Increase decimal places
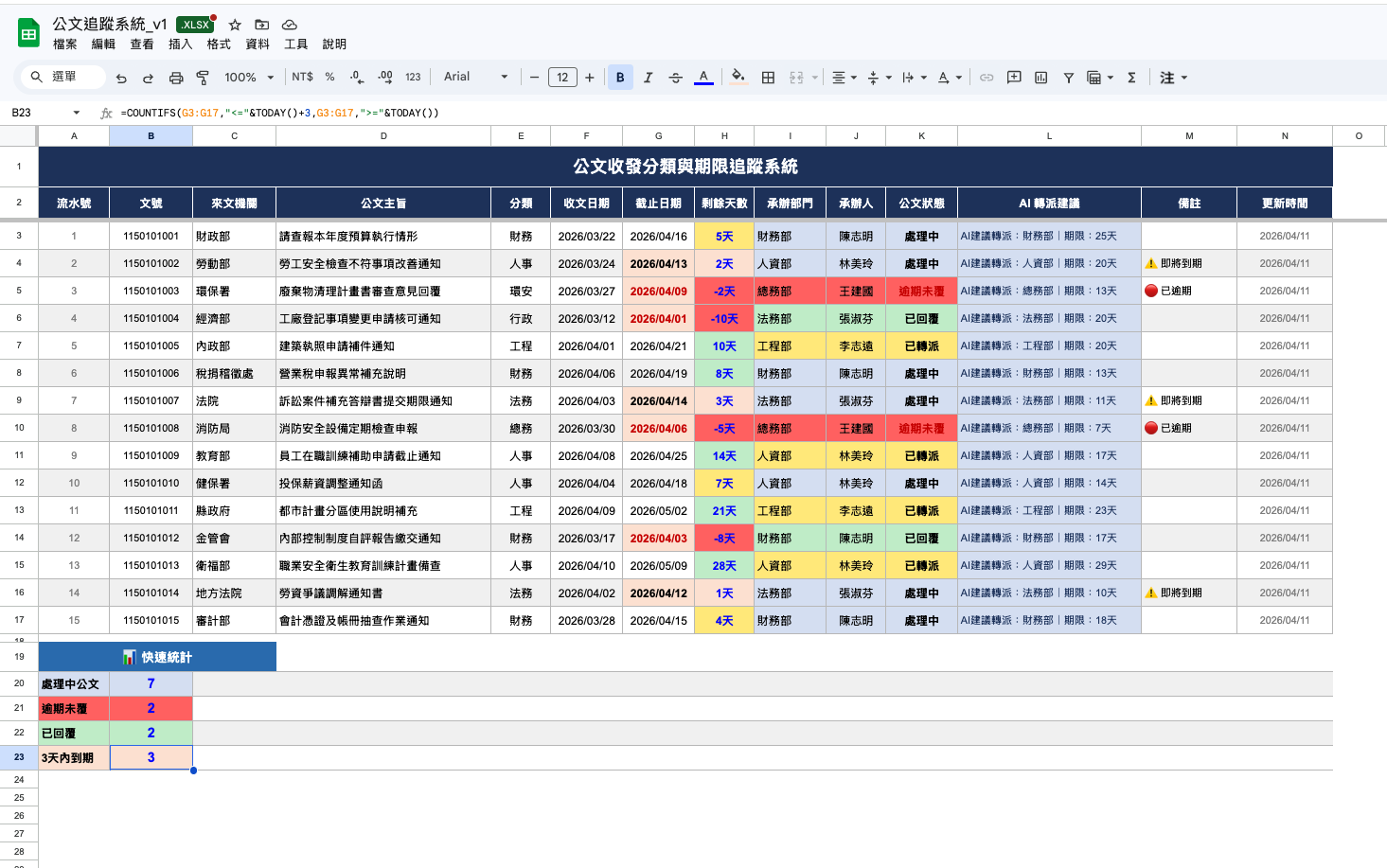The height and width of the screenshot is (868, 1387). (384, 78)
